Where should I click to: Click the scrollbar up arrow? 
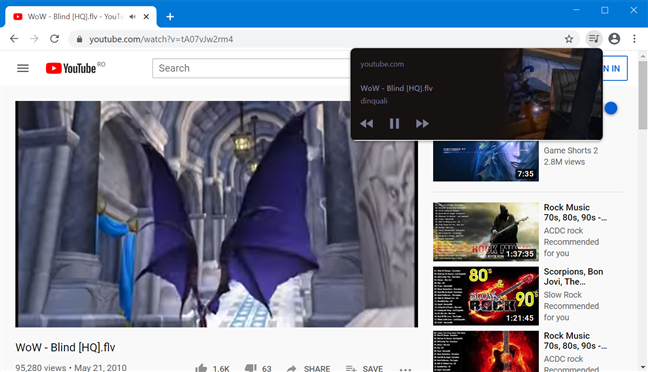[x=643, y=56]
